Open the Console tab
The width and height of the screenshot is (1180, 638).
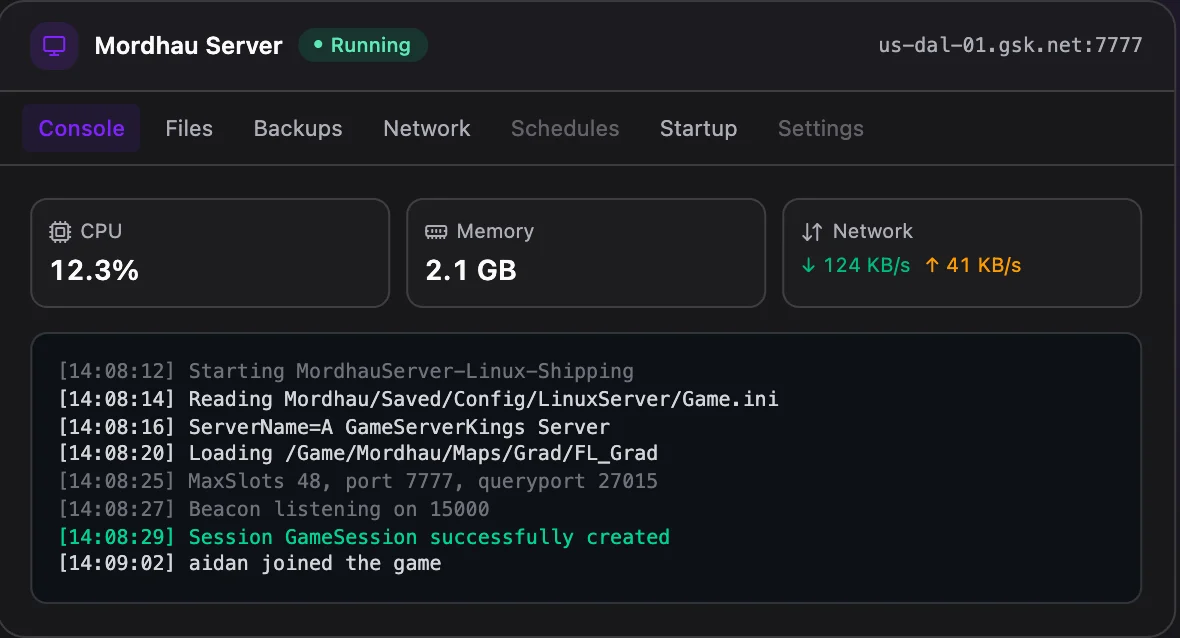coord(81,129)
